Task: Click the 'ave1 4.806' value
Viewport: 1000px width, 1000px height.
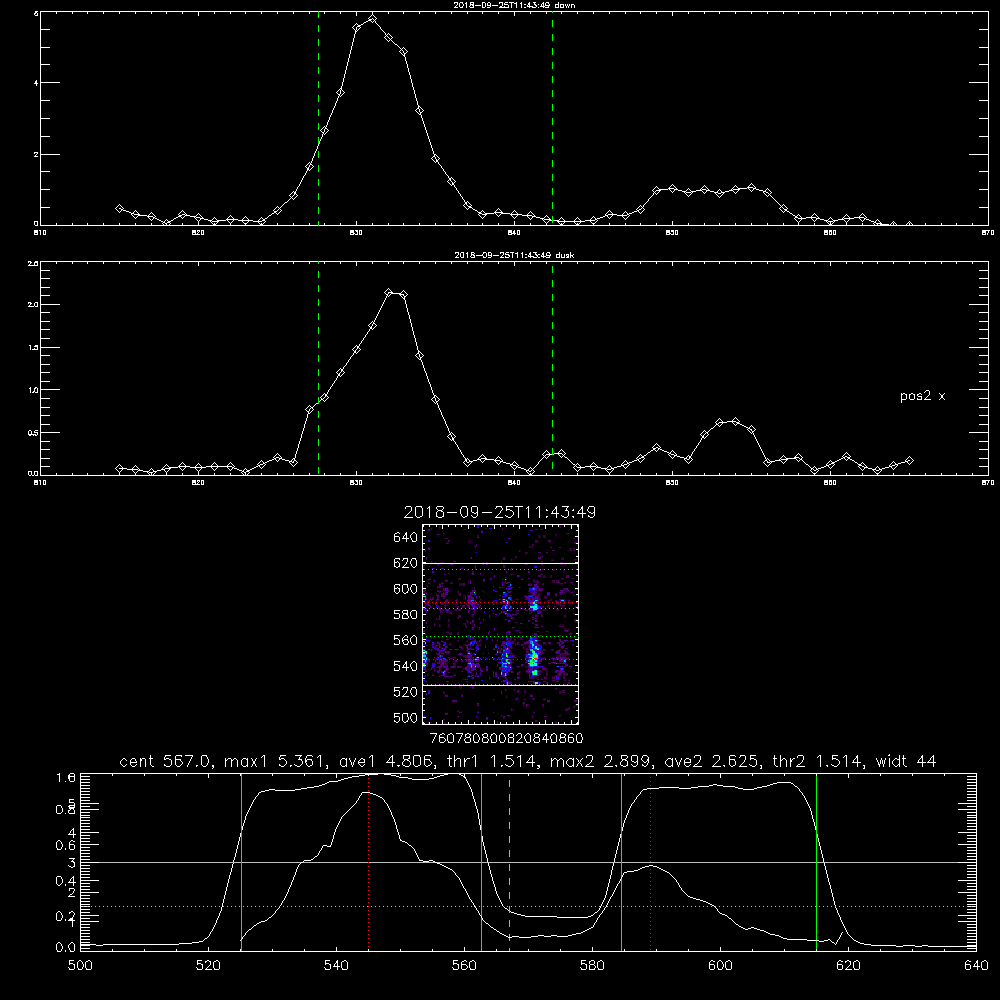Action: pyautogui.click(x=388, y=761)
